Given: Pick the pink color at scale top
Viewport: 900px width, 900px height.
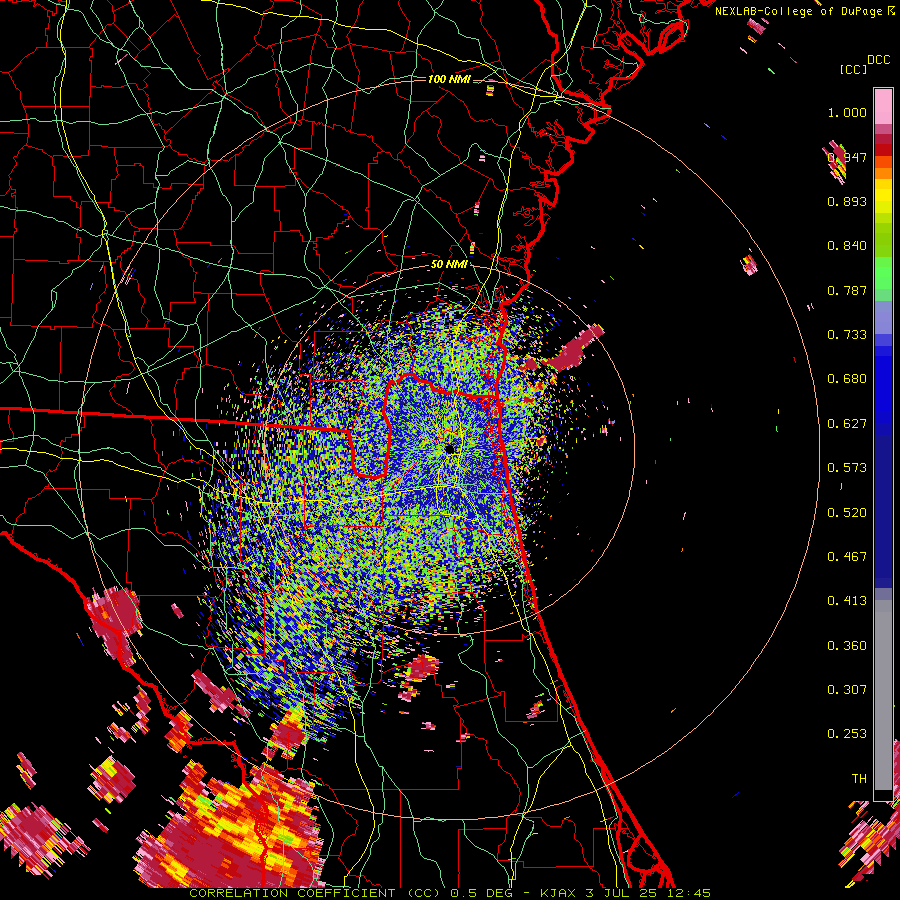Looking at the screenshot, I should coord(883,107).
